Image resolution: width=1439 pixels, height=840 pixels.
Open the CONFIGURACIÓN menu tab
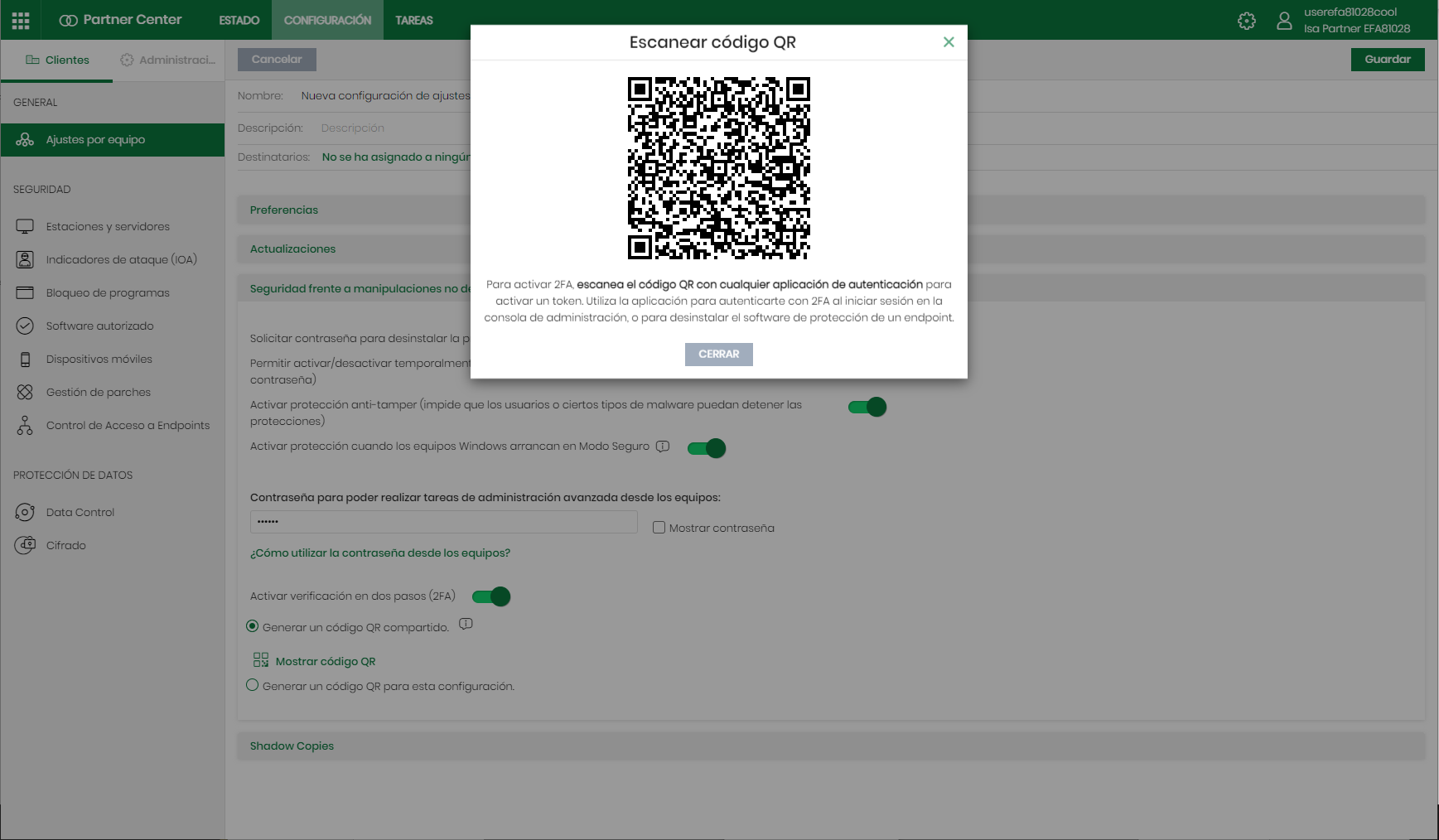327,20
